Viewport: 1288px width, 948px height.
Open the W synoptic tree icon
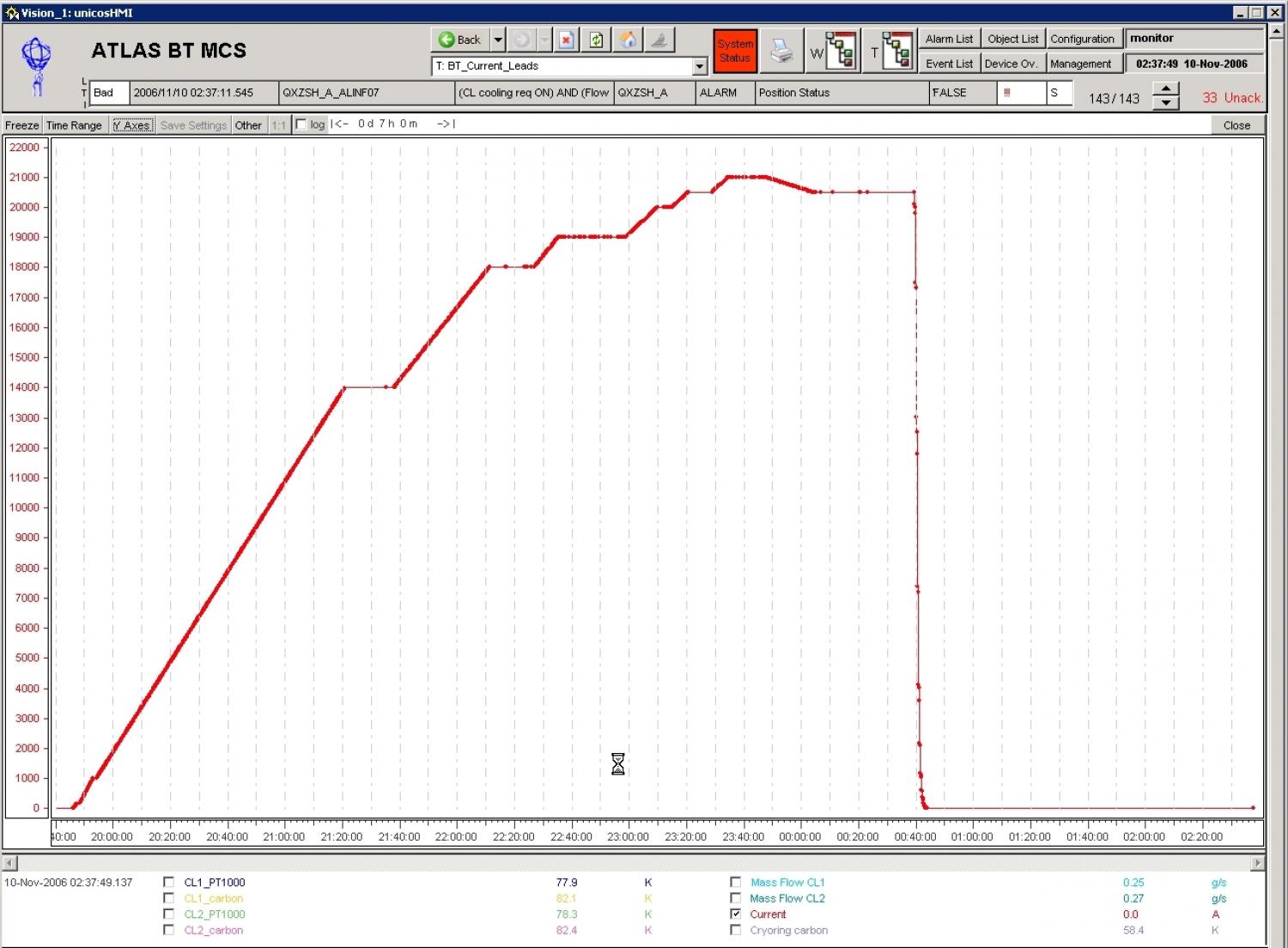pyautogui.click(x=833, y=50)
